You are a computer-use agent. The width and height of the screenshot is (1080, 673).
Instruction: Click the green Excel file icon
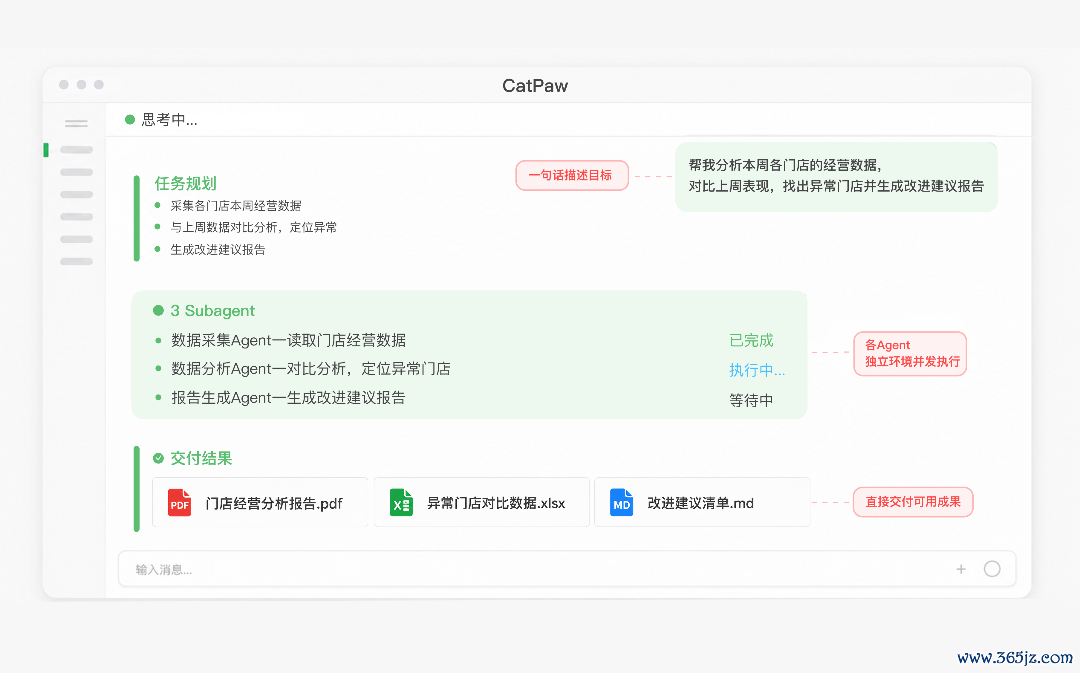click(x=401, y=503)
